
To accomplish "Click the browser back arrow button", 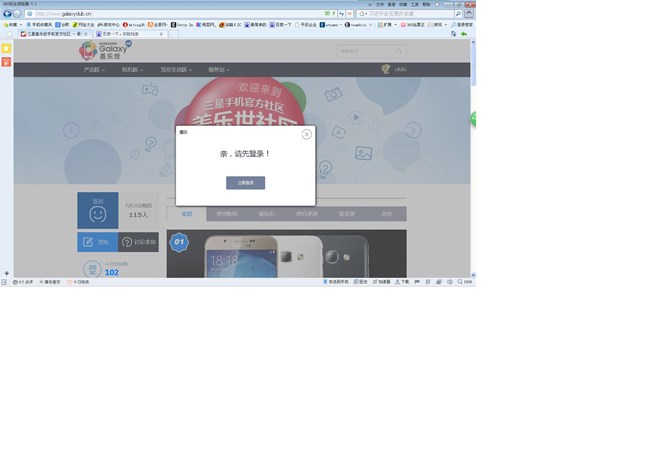I will pyautogui.click(x=6, y=13).
